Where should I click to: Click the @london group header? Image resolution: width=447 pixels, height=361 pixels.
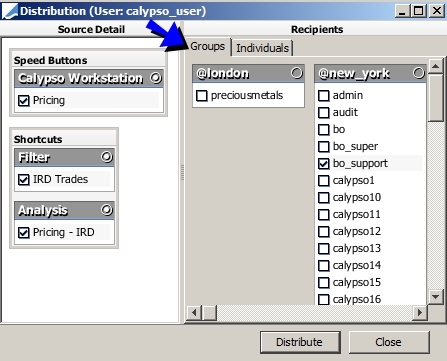[x=248, y=73]
